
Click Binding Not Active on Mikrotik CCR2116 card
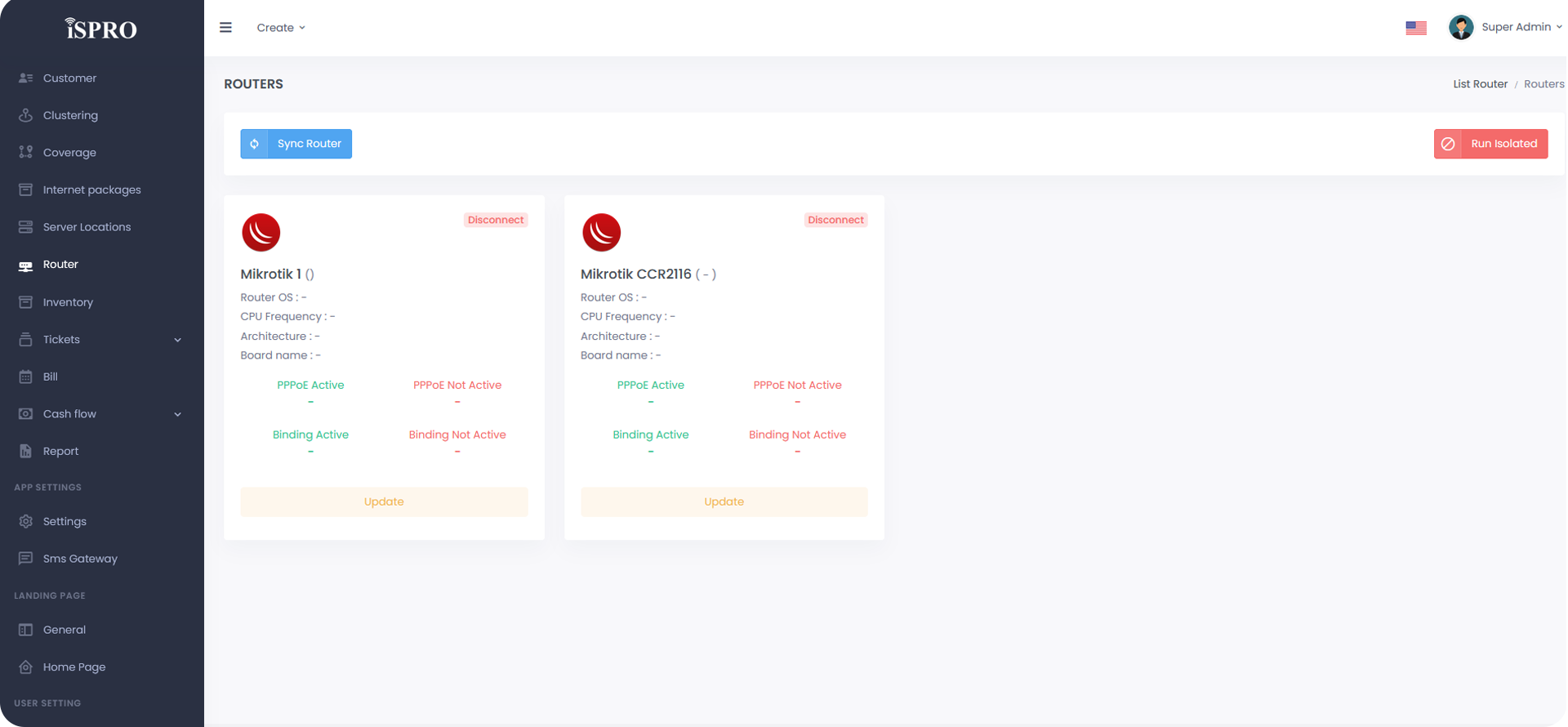click(797, 435)
